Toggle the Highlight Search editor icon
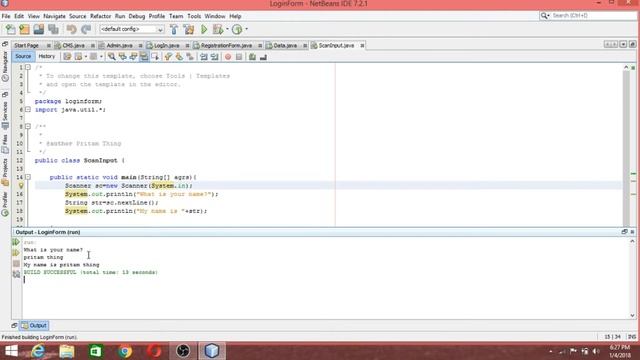The image size is (640, 360). [144, 57]
